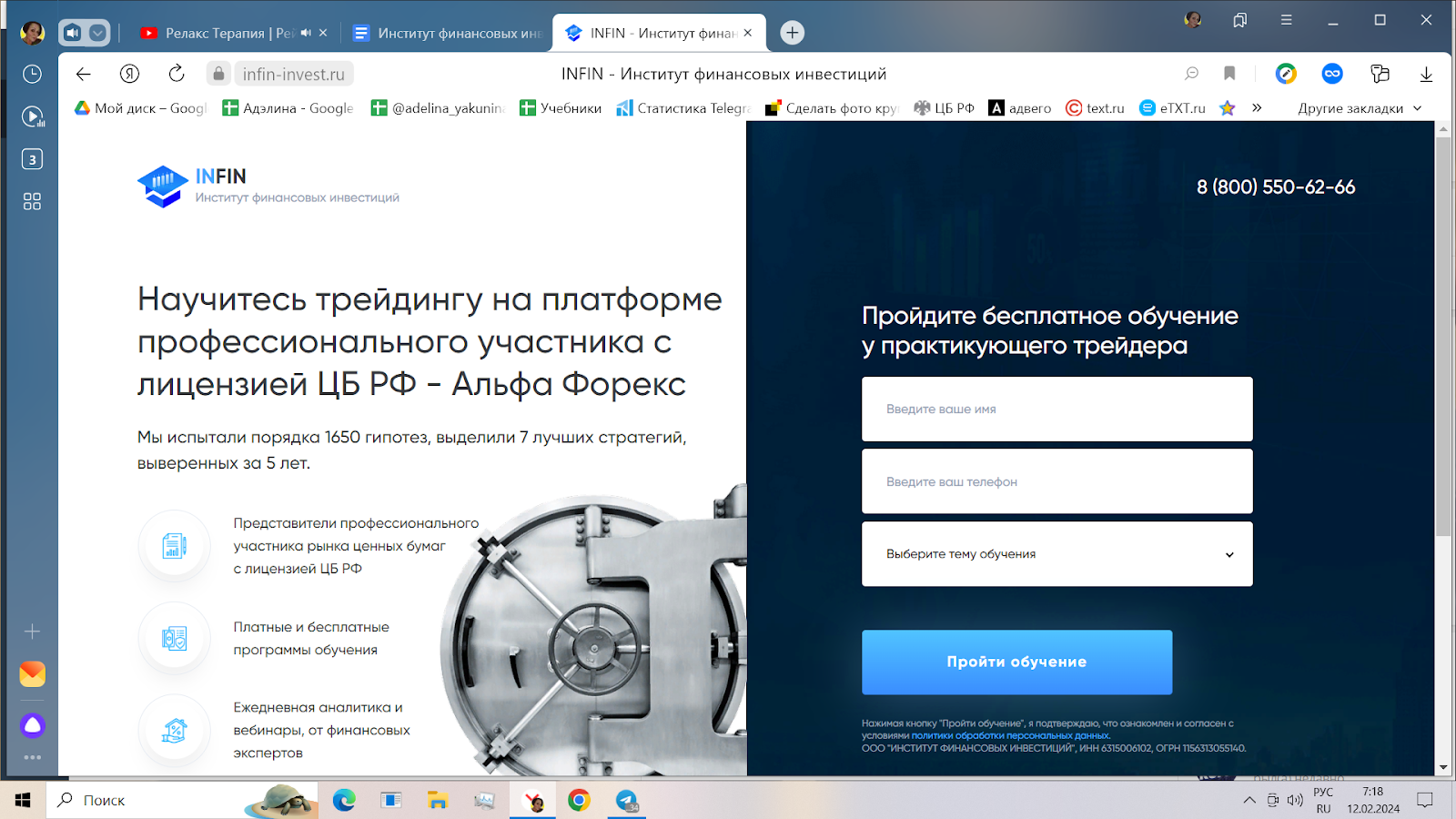The height and width of the screenshot is (819, 1456).
Task: Open the Windows Start menu
Action: [x=23, y=800]
